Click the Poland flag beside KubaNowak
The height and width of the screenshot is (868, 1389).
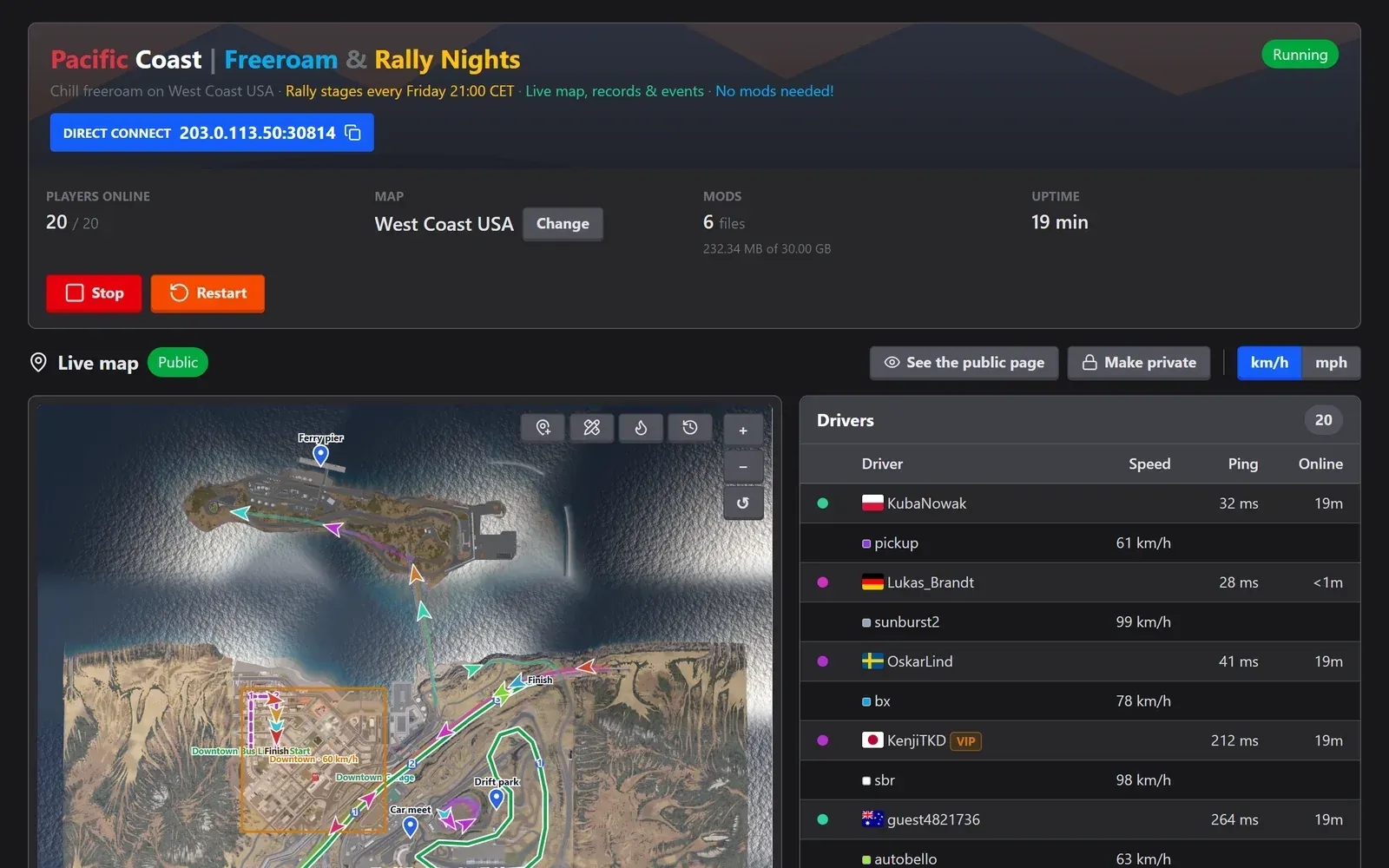click(872, 503)
